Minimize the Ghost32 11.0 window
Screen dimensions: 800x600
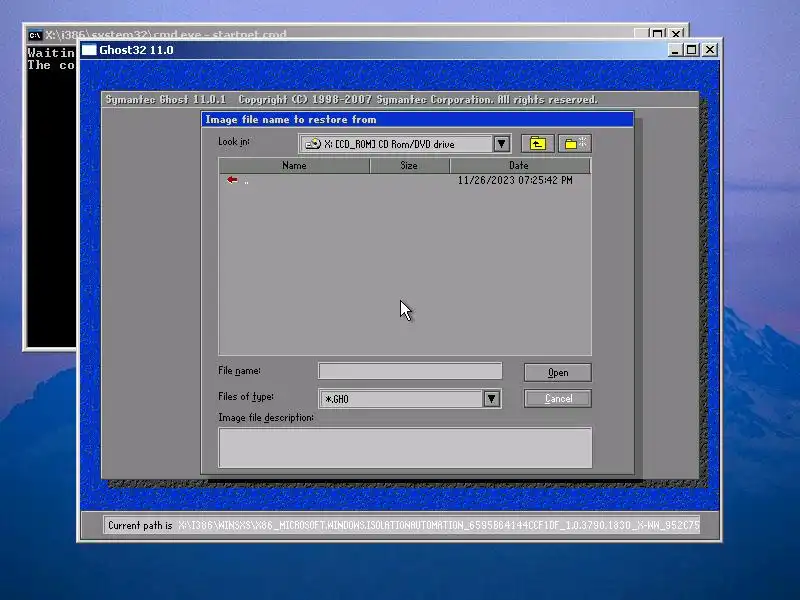tap(674, 50)
